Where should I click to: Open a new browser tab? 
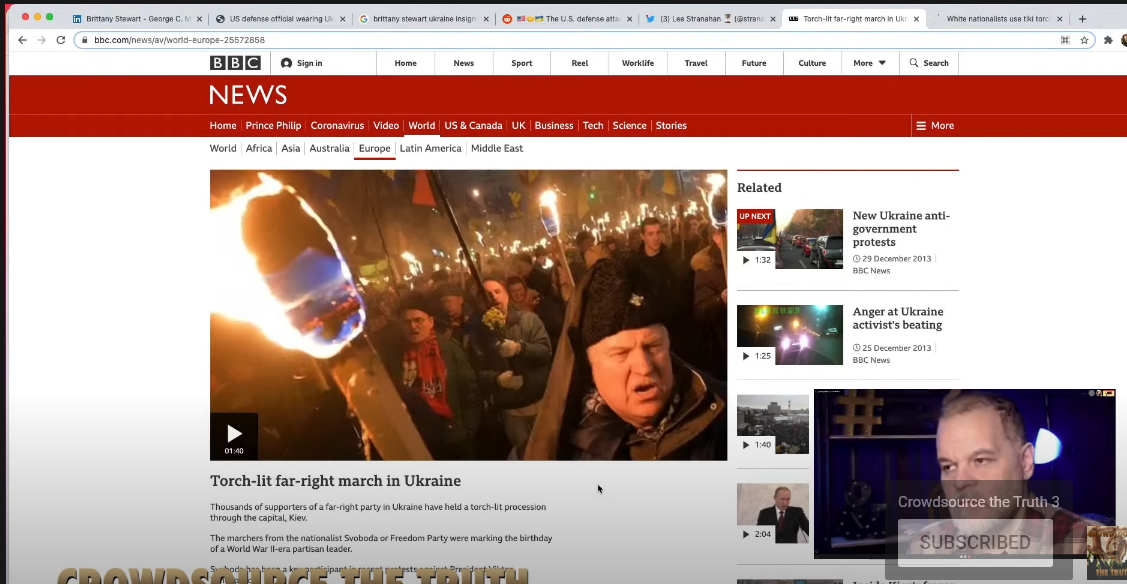[x=1082, y=19]
